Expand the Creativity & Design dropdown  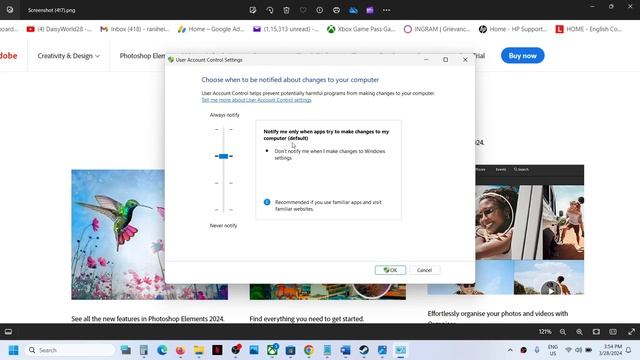pos(69,56)
